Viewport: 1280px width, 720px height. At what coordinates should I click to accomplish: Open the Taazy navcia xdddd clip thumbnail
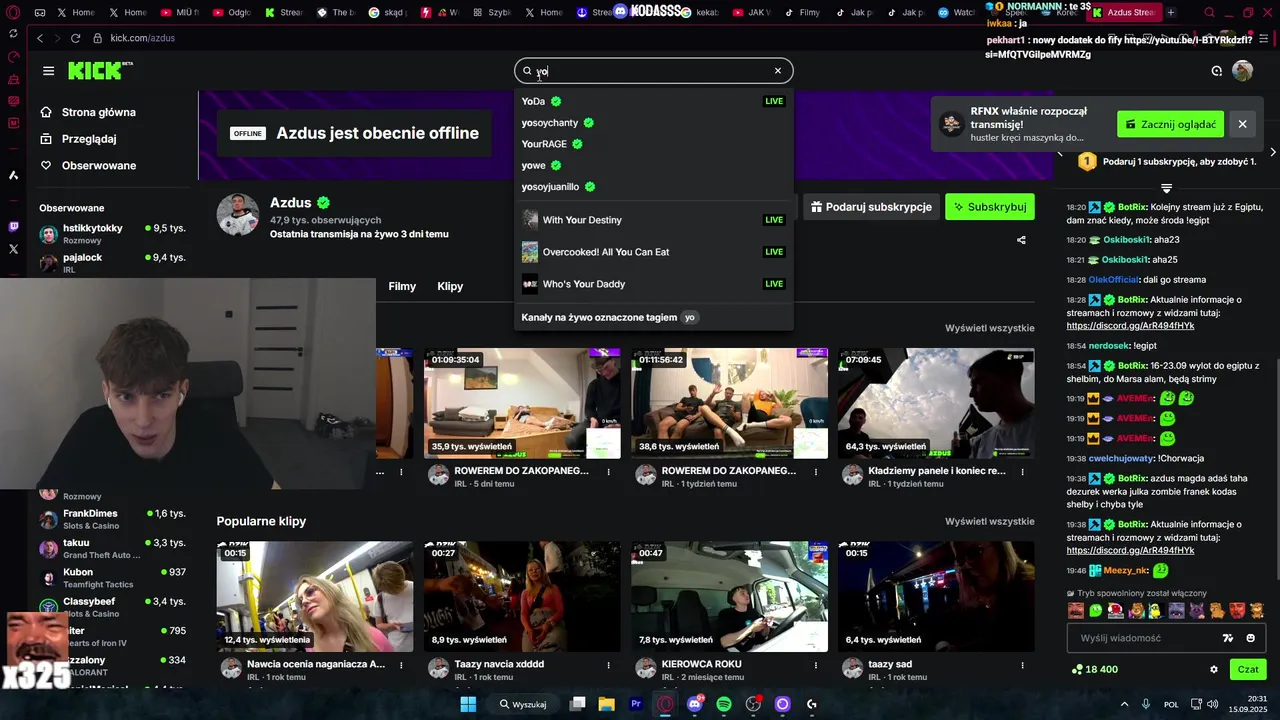522,596
